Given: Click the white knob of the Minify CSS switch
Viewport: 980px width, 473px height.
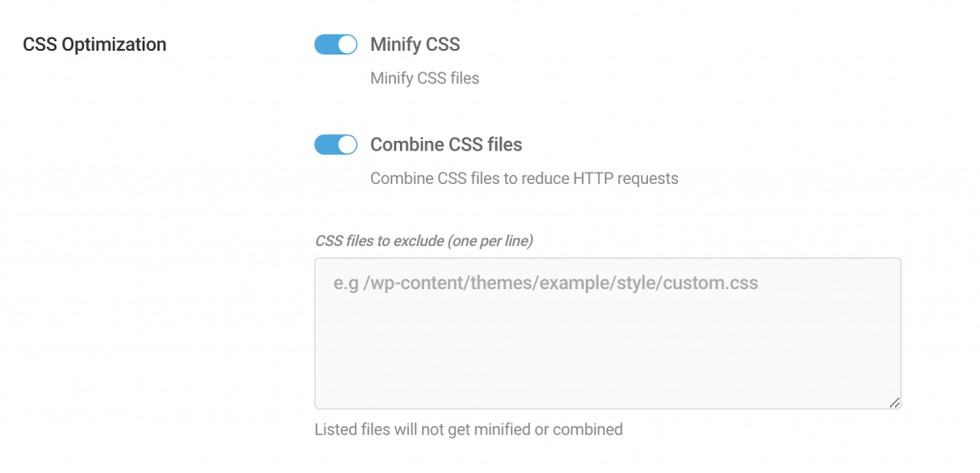Looking at the screenshot, I should click(347, 44).
